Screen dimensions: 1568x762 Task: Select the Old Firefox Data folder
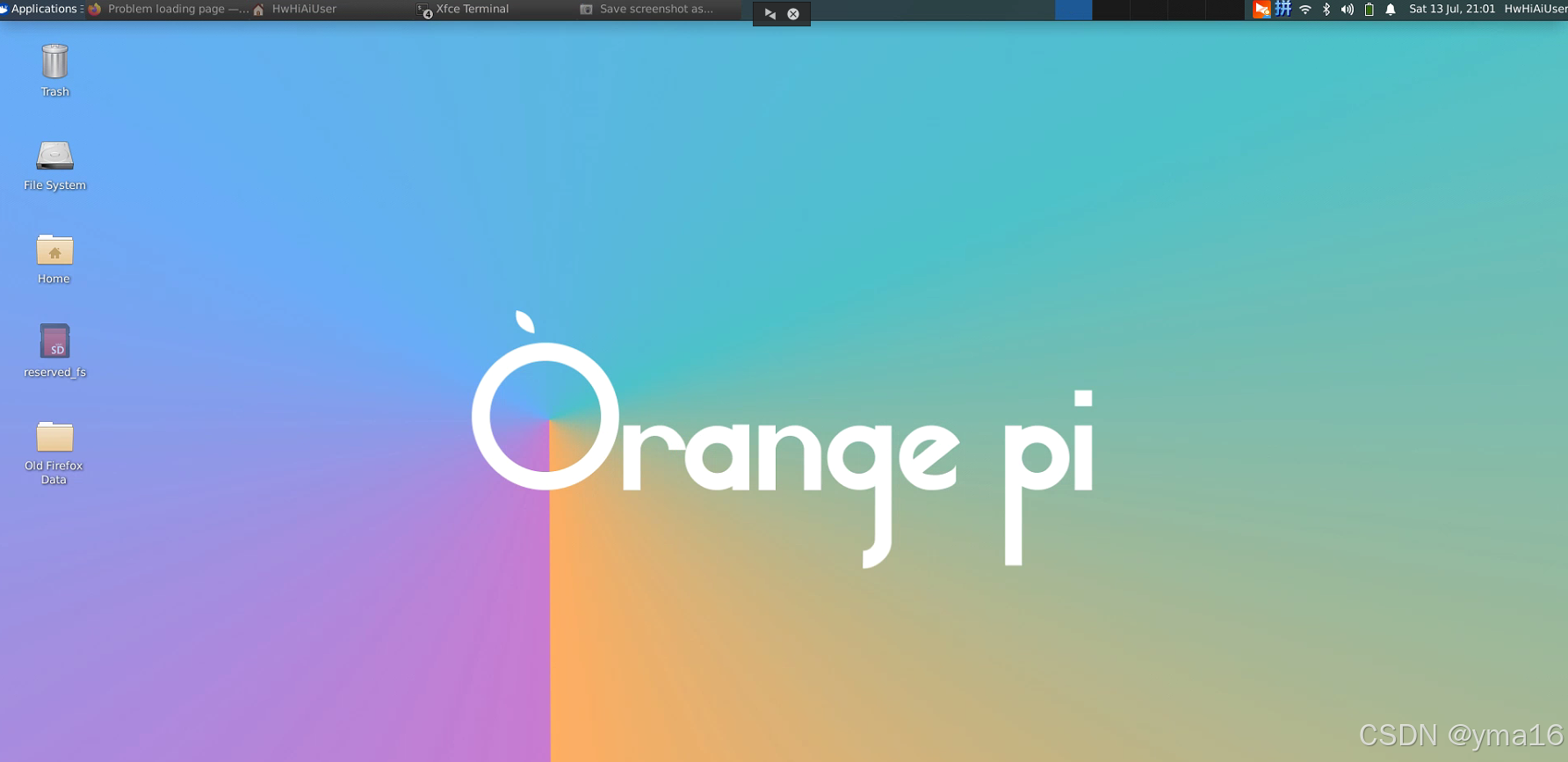[x=54, y=453]
